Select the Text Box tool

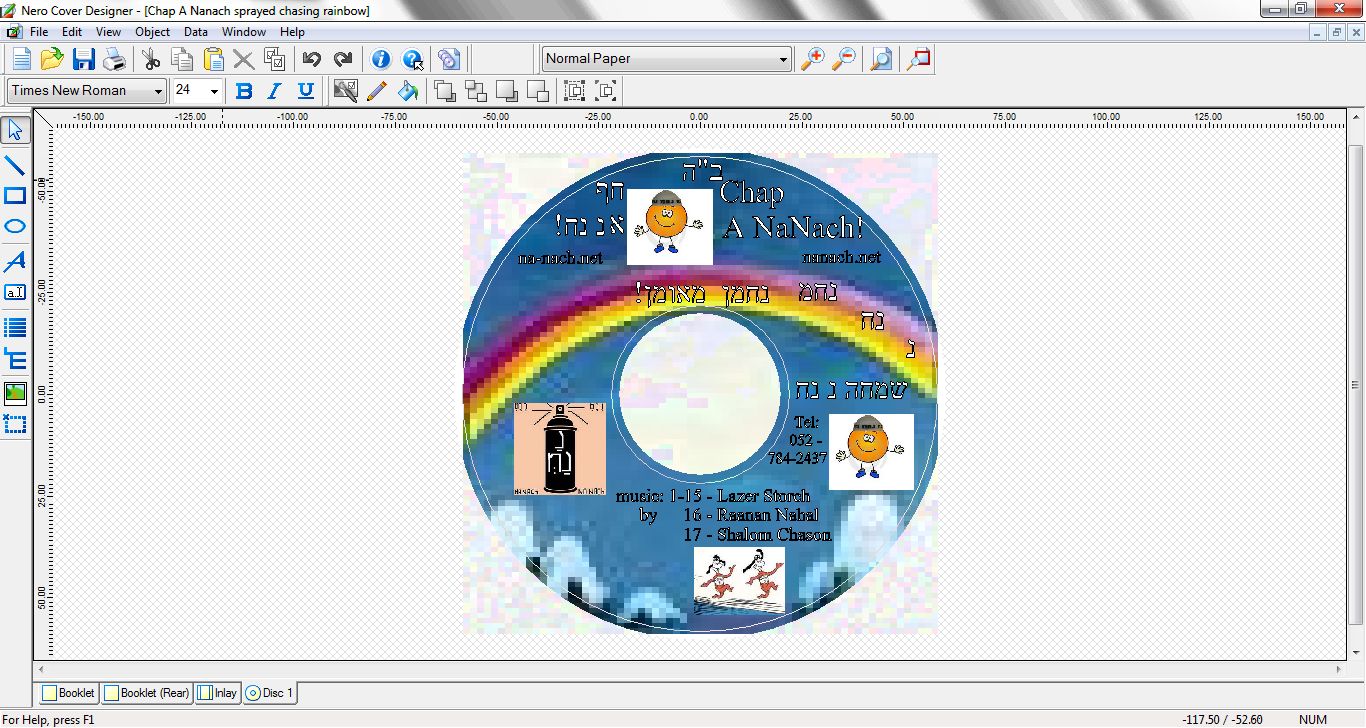13,292
